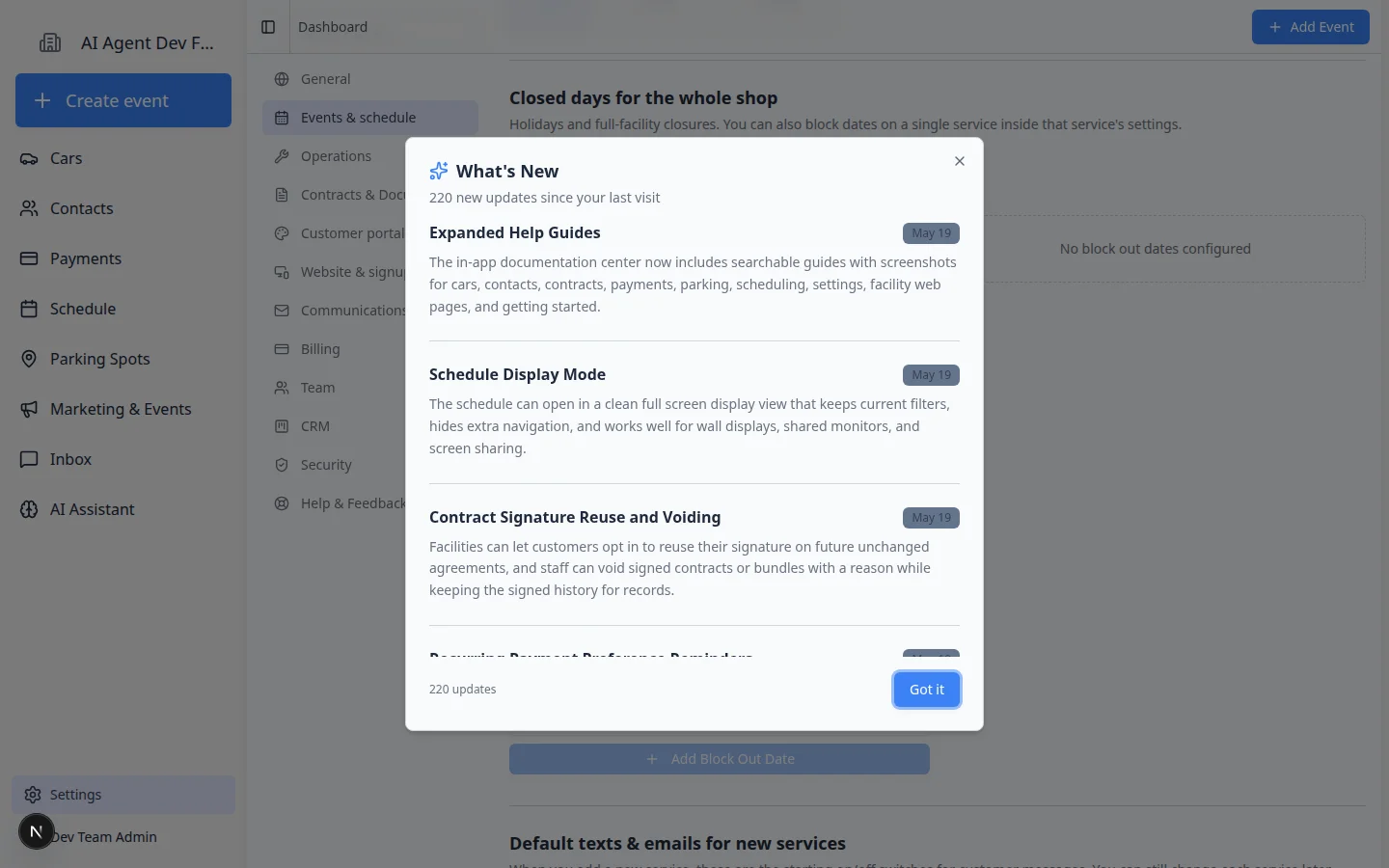Select Billing settings tab

334,349
